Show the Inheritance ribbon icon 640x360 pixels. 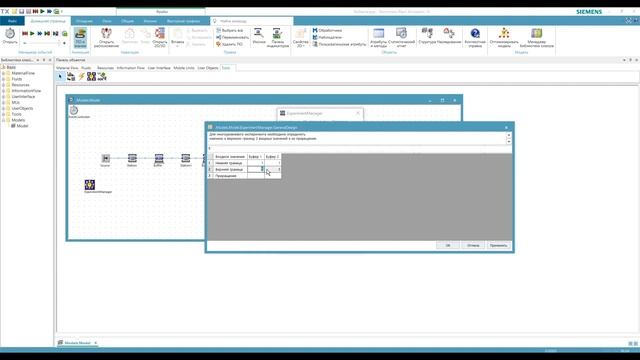coord(449,36)
